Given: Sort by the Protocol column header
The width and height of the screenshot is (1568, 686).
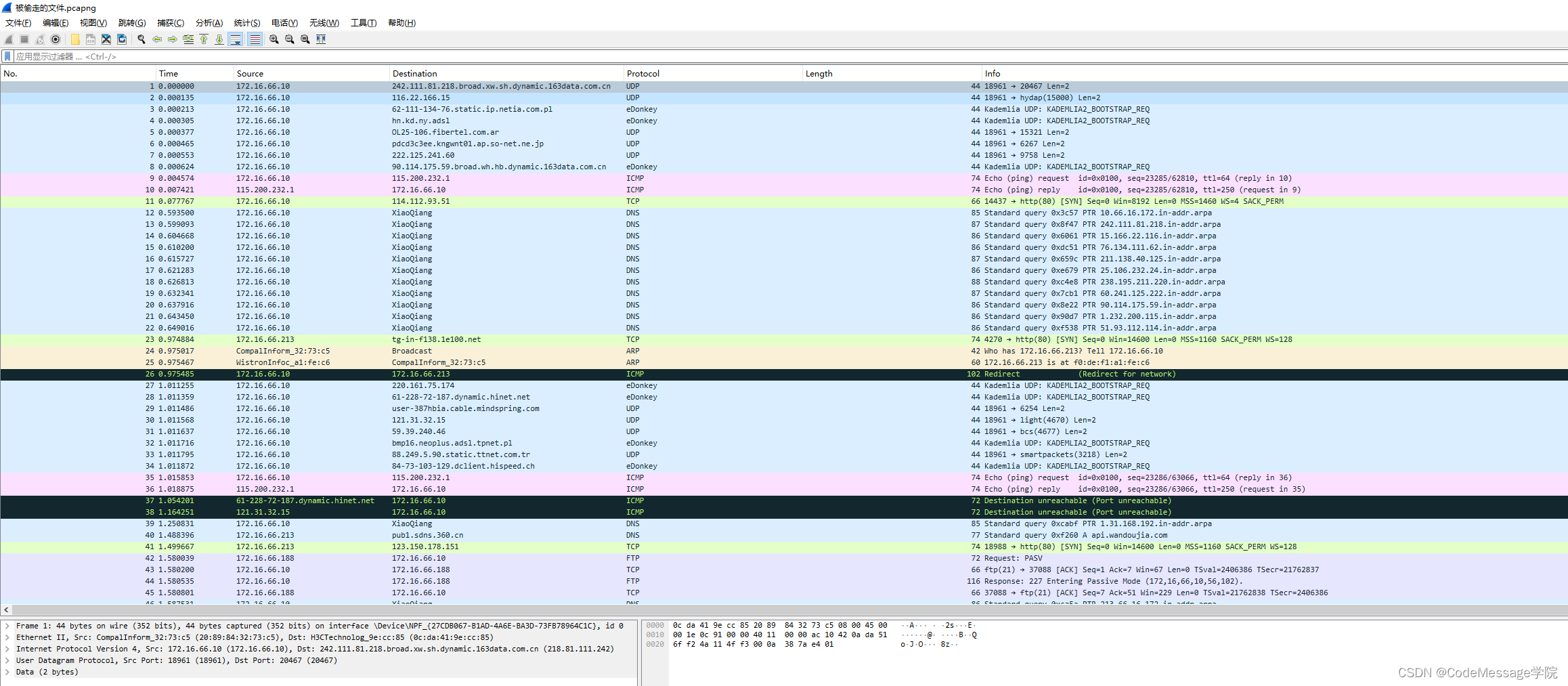Looking at the screenshot, I should click(x=713, y=74).
